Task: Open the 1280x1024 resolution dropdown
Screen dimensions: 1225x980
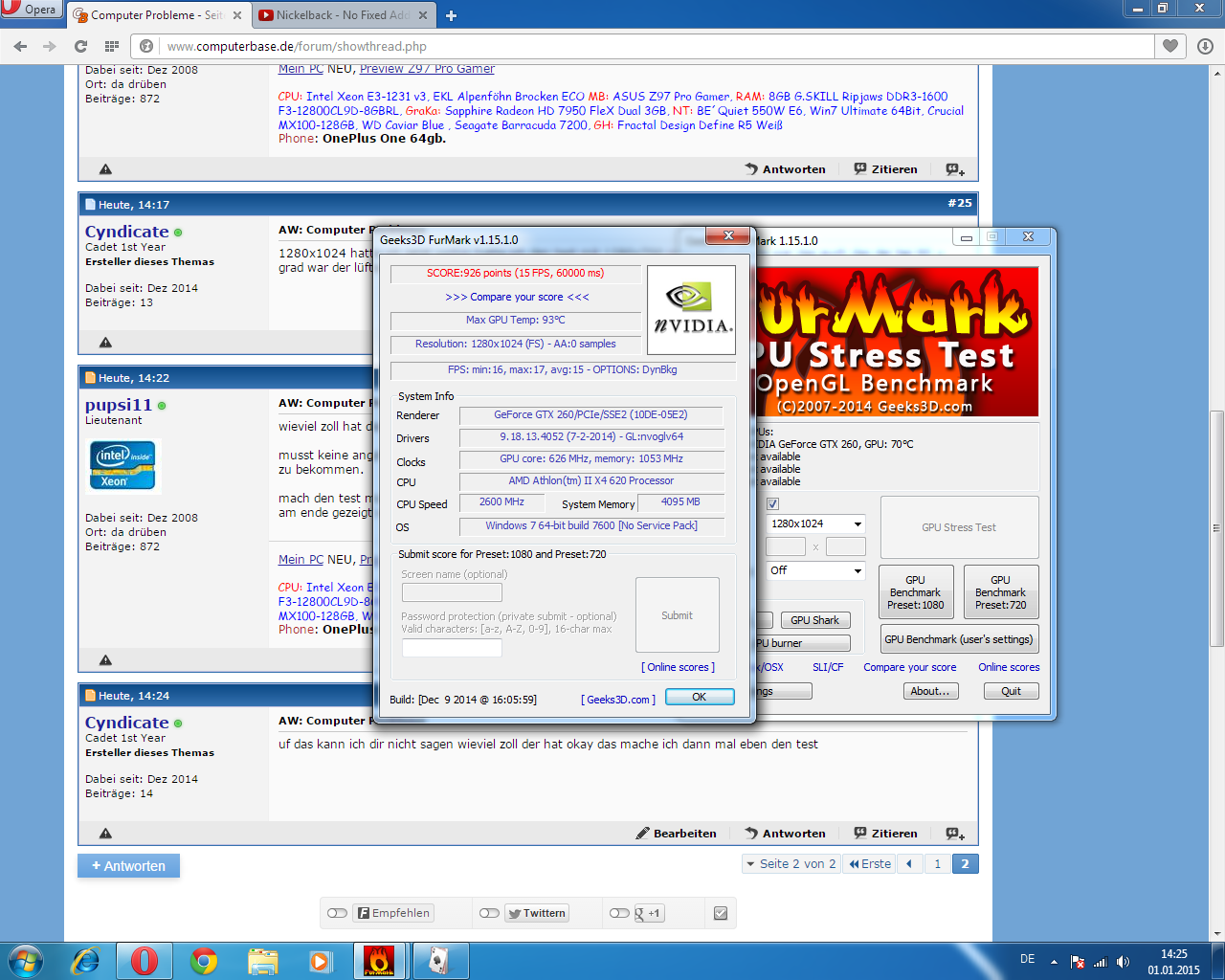Action: pyautogui.click(x=816, y=523)
